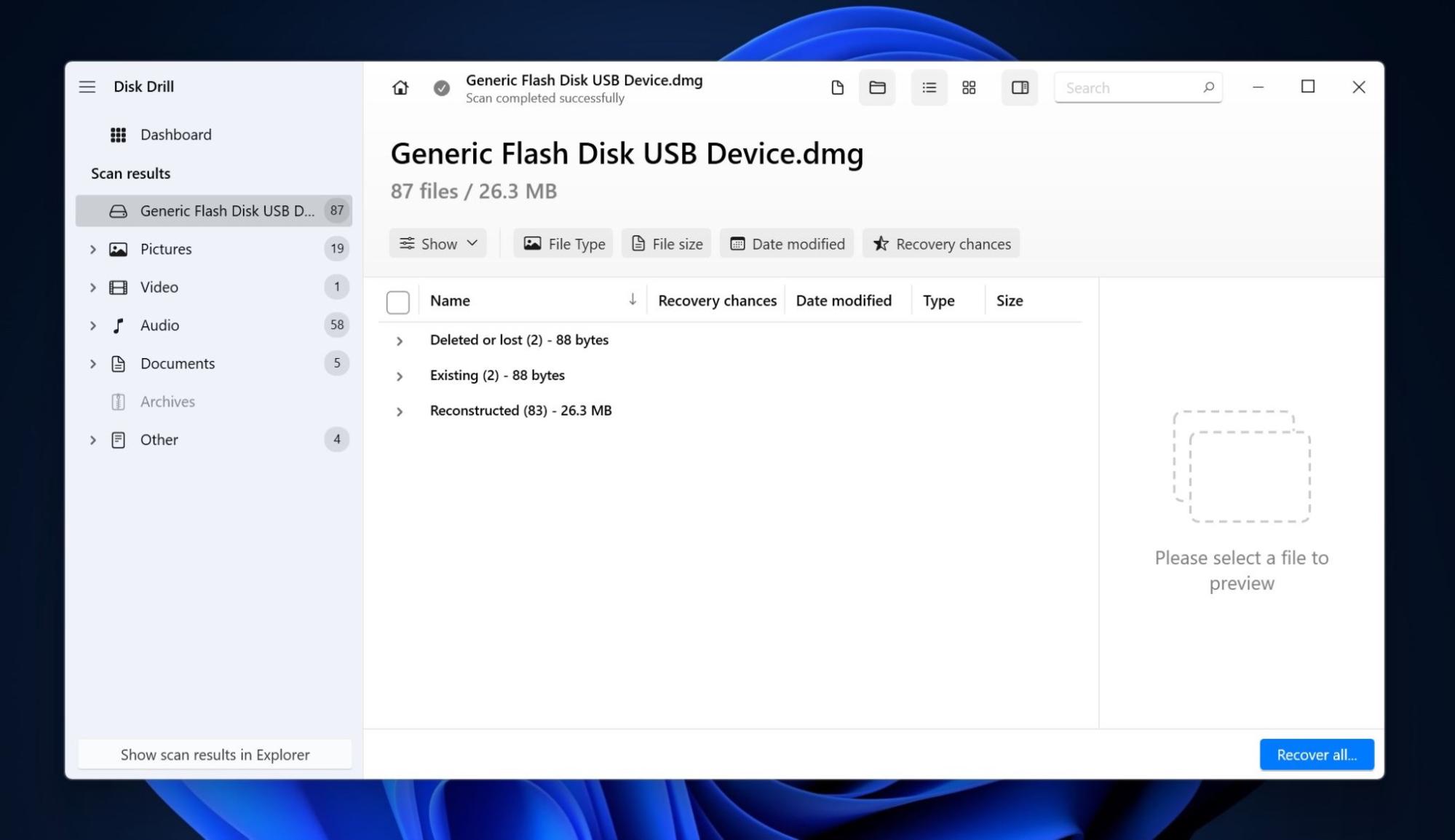Enable Pictures category filter
1455x840 pixels.
(166, 248)
